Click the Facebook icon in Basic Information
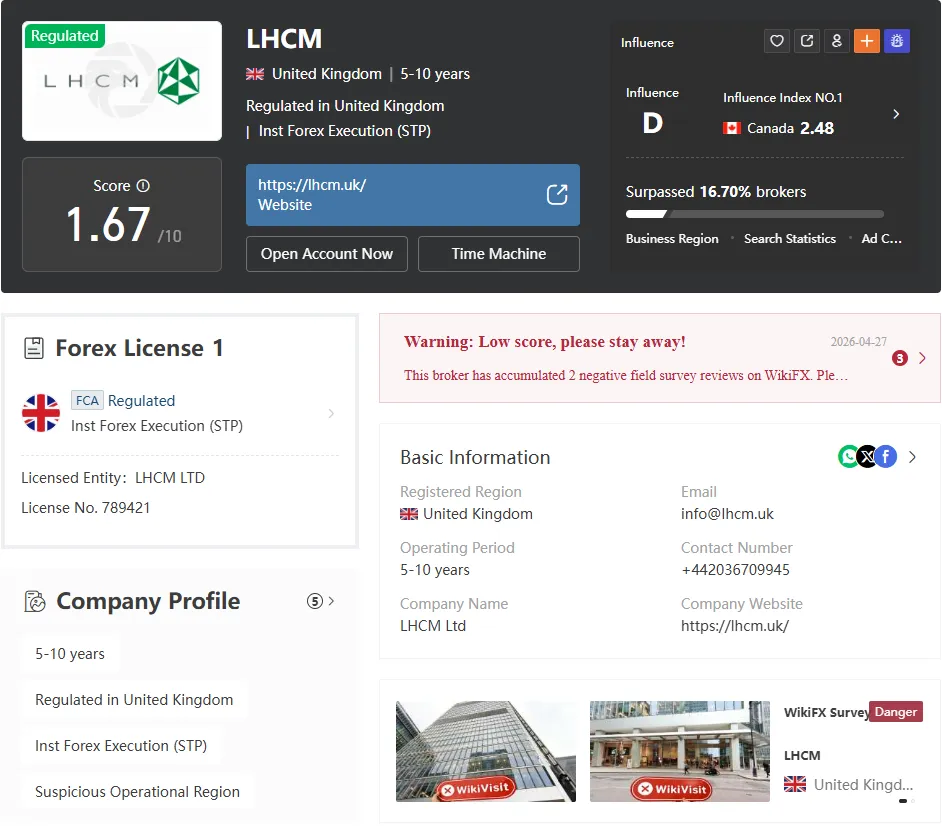 [x=886, y=457]
